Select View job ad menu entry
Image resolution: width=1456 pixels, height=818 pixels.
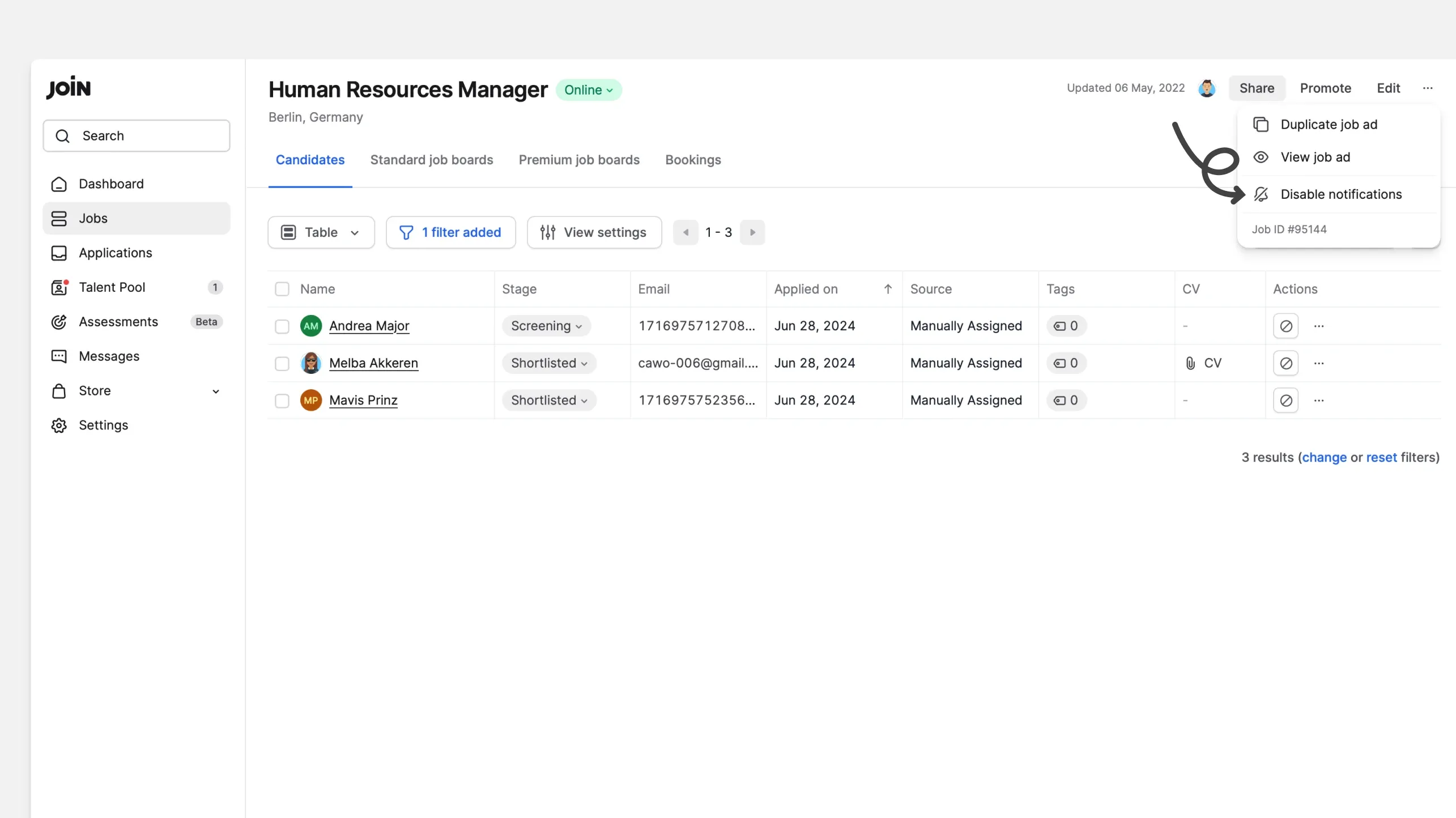(1339, 157)
